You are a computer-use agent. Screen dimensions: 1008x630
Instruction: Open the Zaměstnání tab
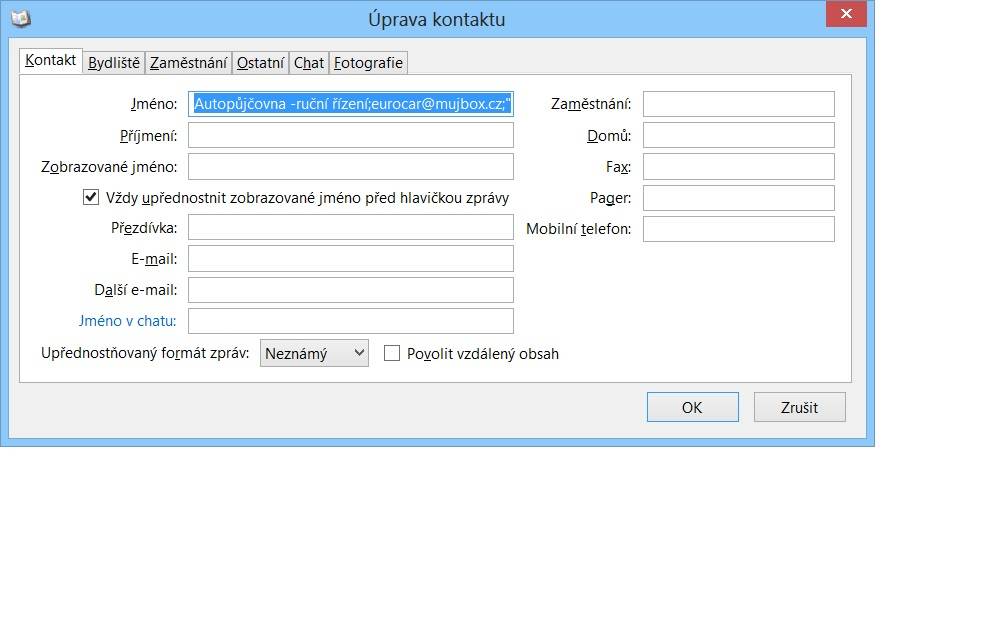pos(188,63)
